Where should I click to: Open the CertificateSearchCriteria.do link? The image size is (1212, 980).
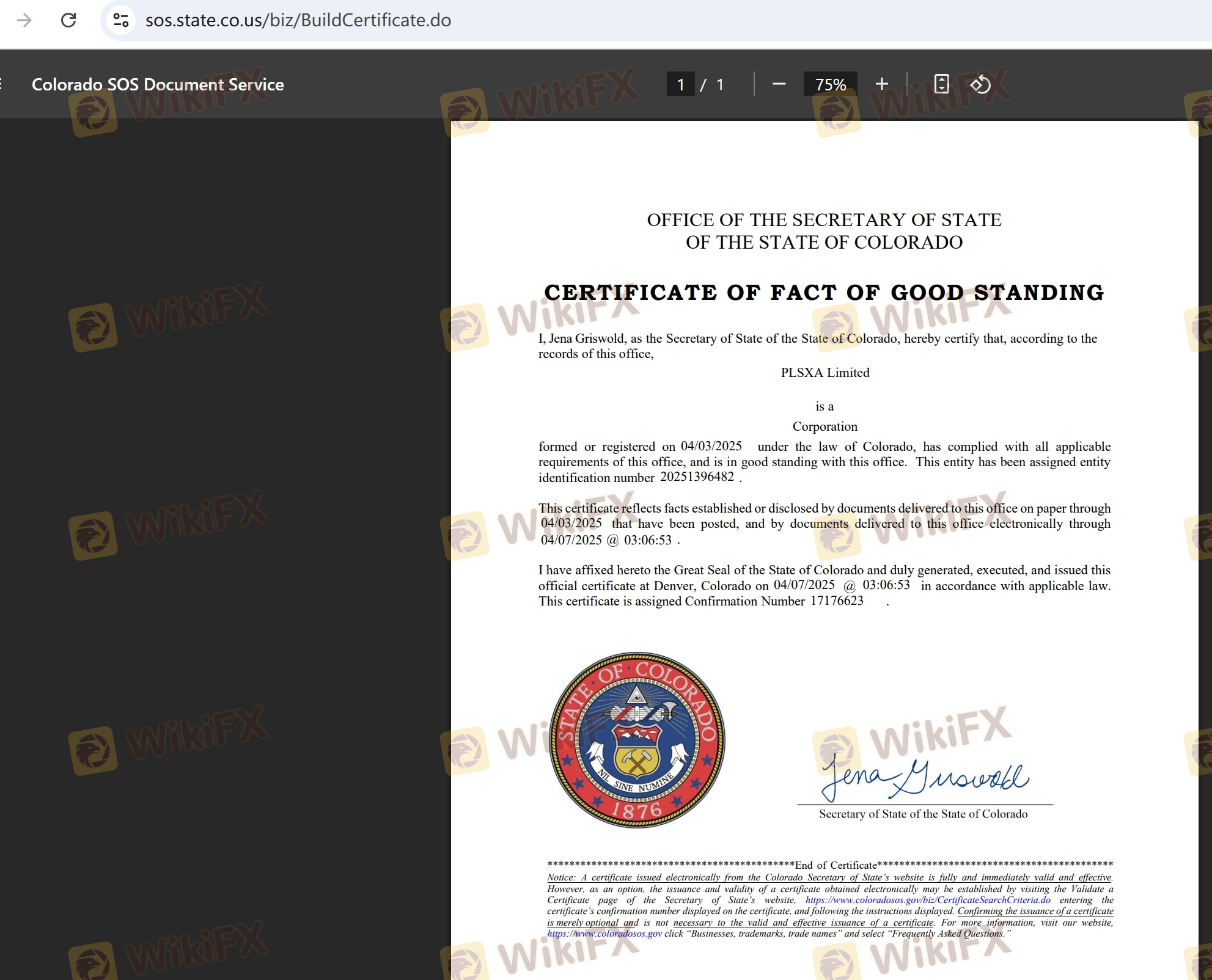[927, 900]
